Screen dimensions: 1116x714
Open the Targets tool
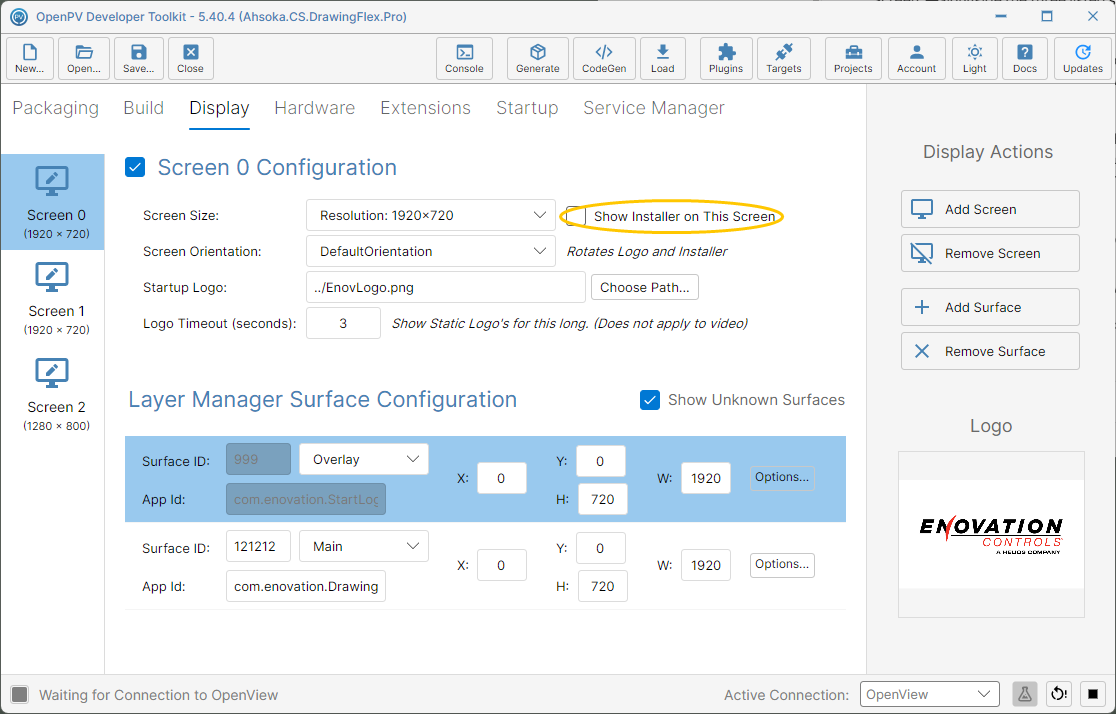[784, 58]
